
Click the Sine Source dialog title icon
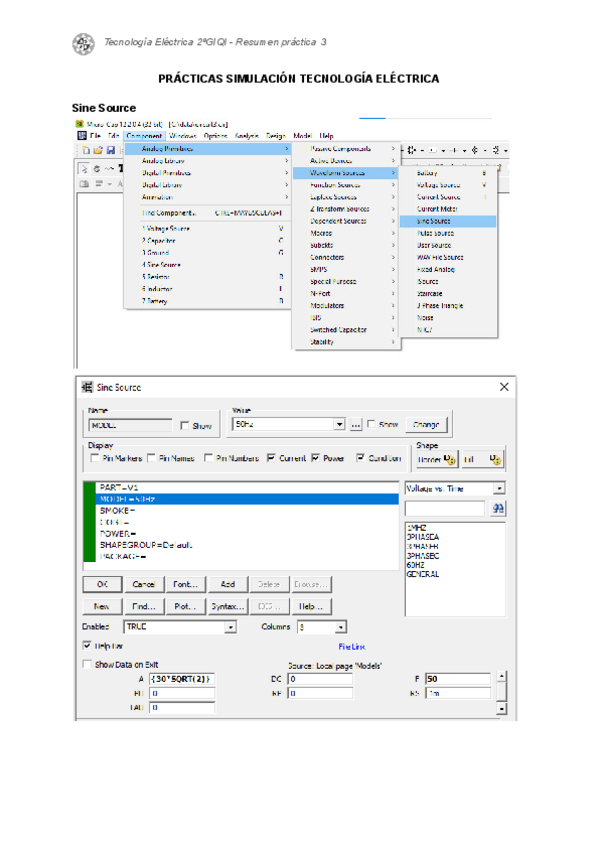click(87, 387)
